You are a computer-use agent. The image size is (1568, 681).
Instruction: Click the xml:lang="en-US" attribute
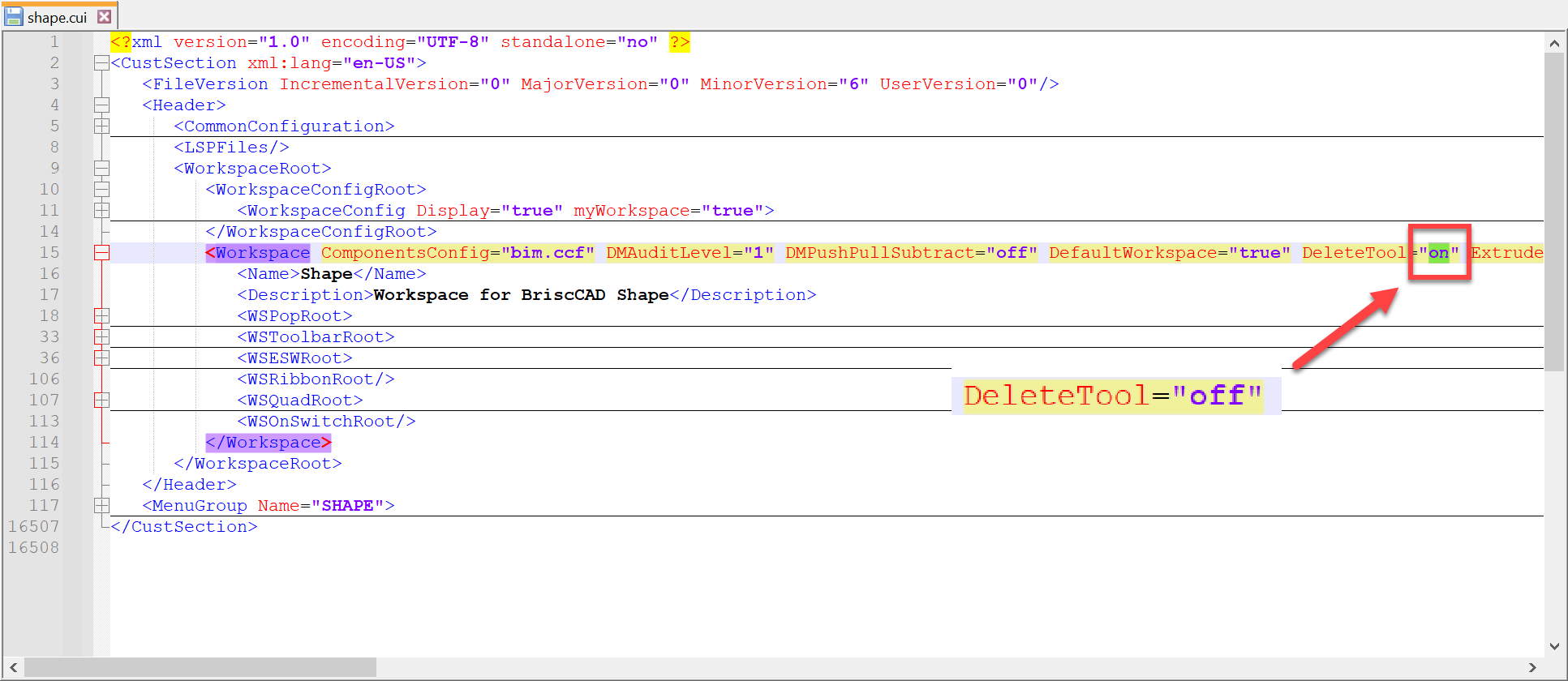point(332,63)
